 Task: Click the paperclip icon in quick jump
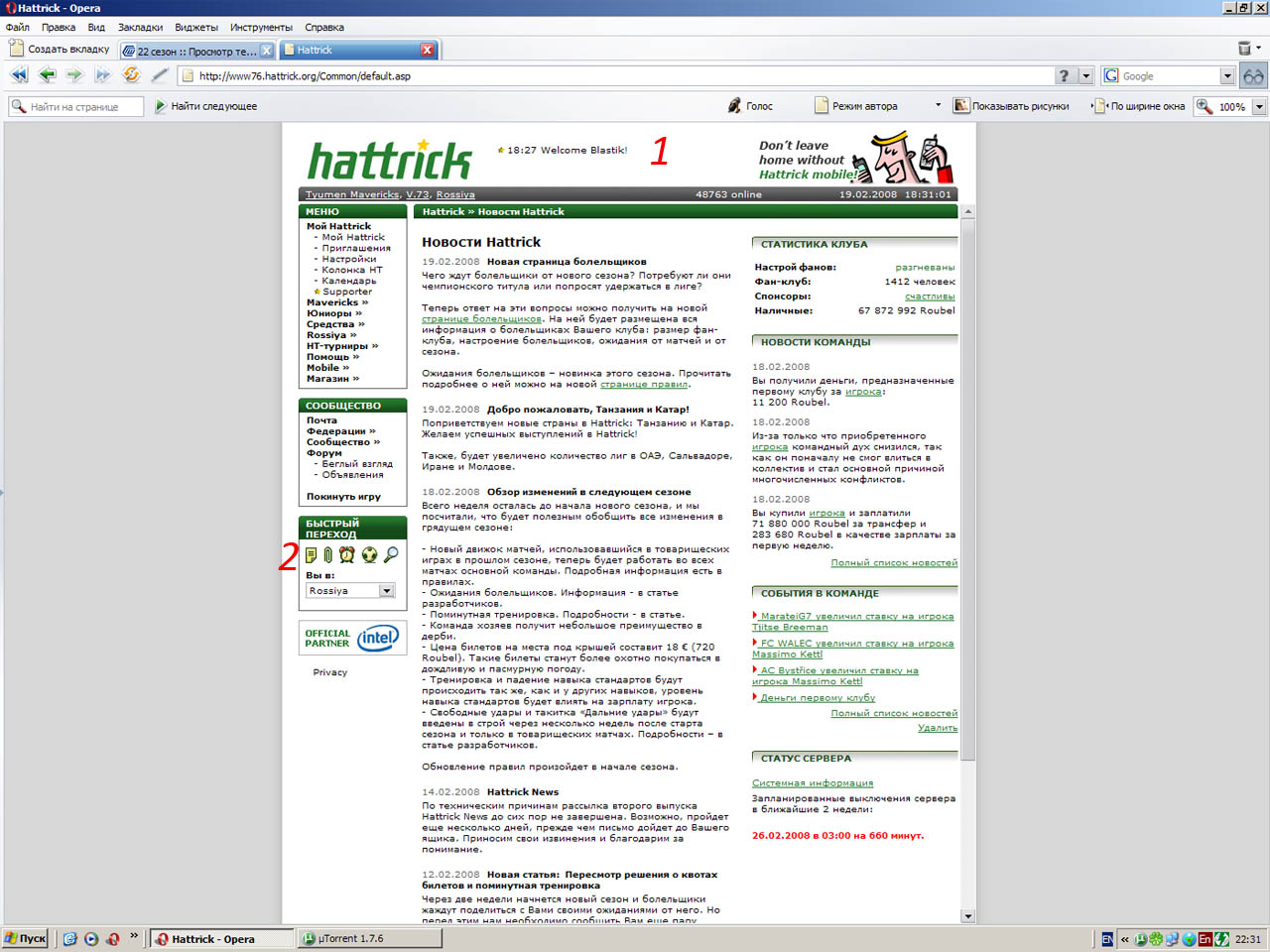(328, 554)
